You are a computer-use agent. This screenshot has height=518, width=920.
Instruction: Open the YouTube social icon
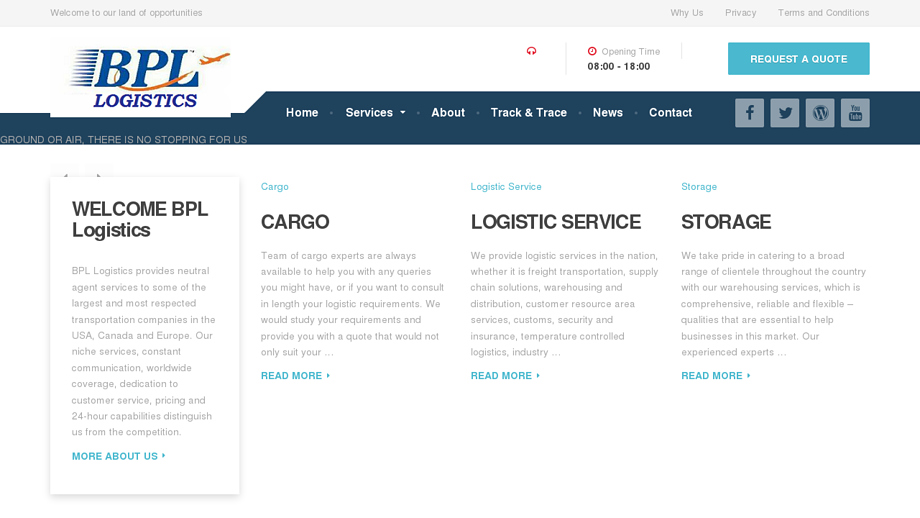(855, 113)
